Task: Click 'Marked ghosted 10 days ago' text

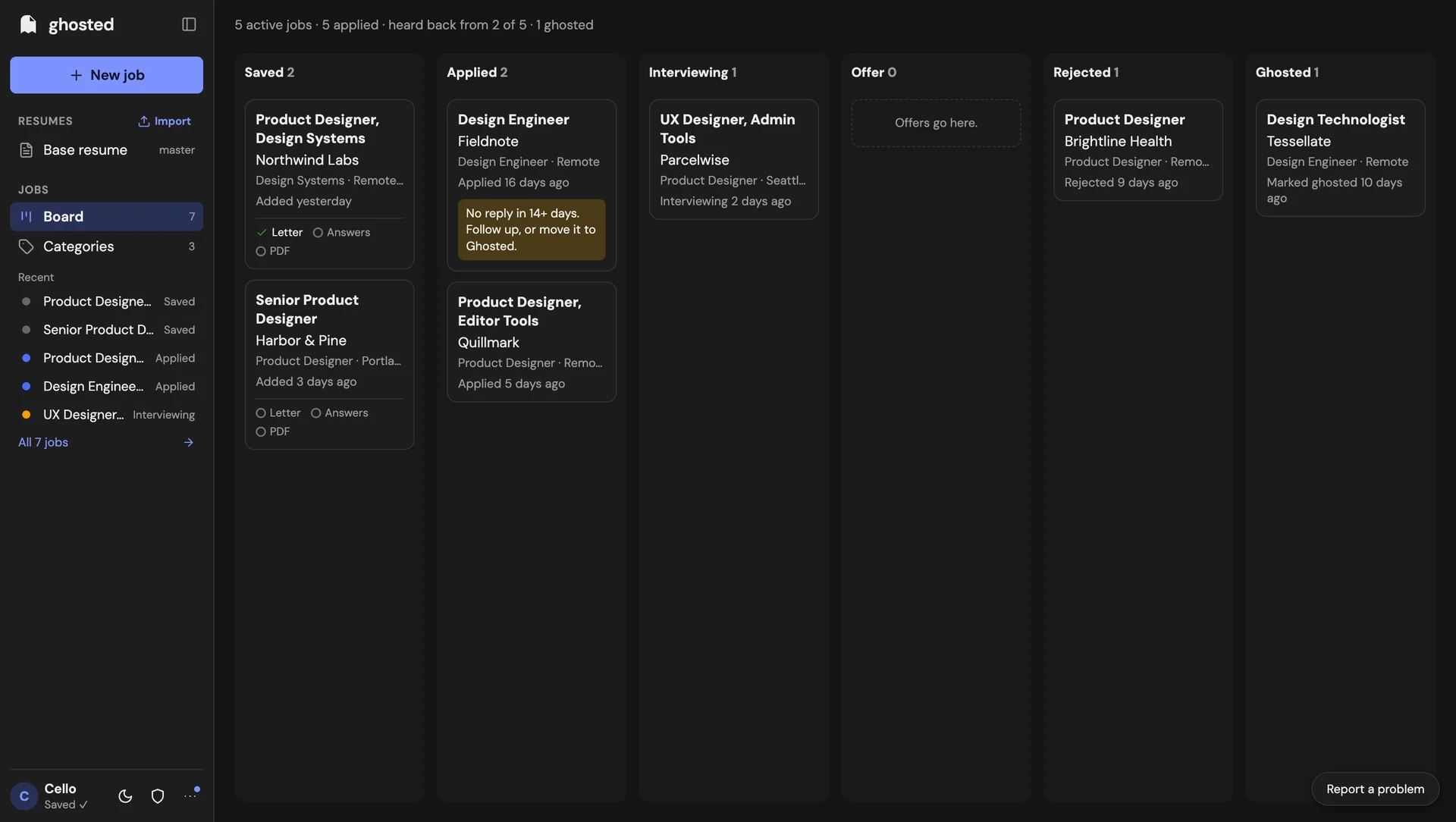Action: click(1334, 190)
